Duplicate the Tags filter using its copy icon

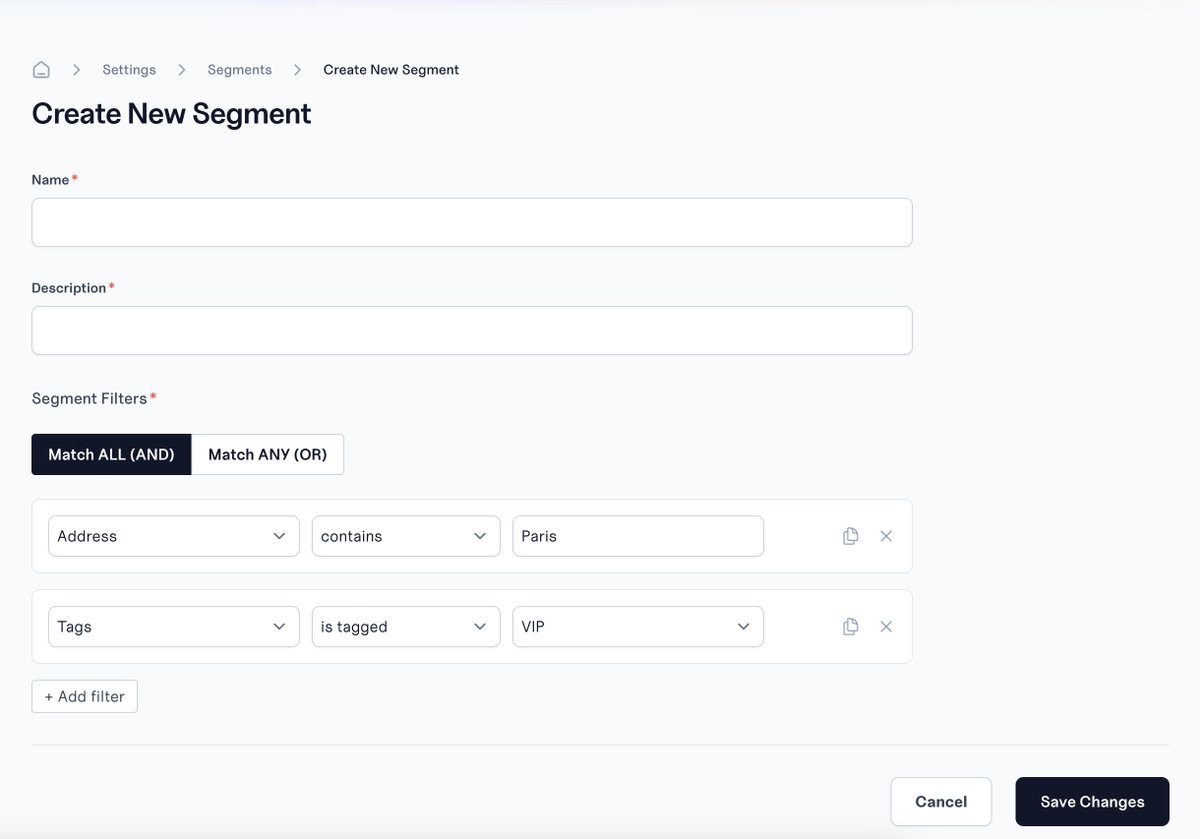850,626
